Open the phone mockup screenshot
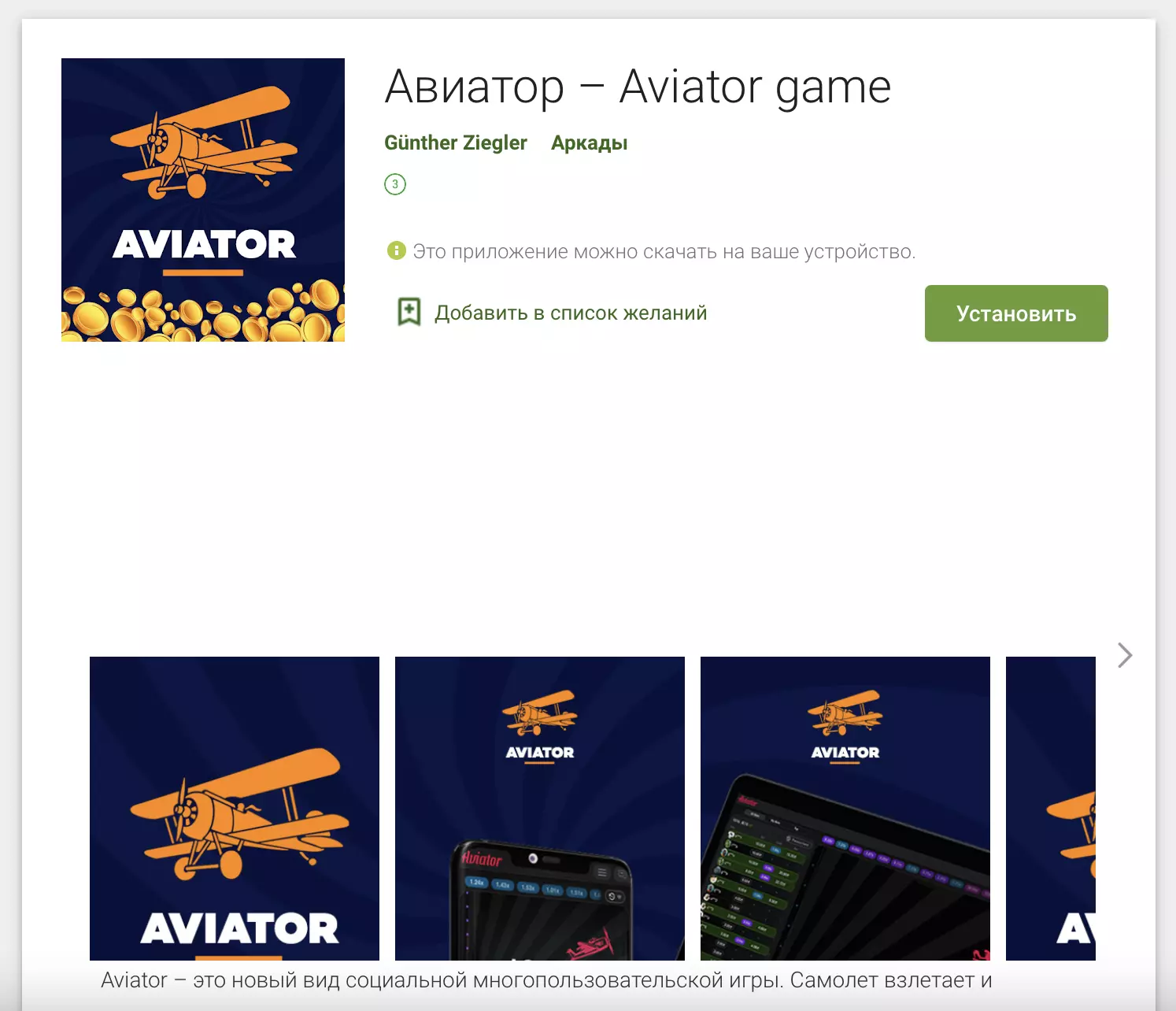Screen dimensions: 1176x1011 click(x=540, y=809)
